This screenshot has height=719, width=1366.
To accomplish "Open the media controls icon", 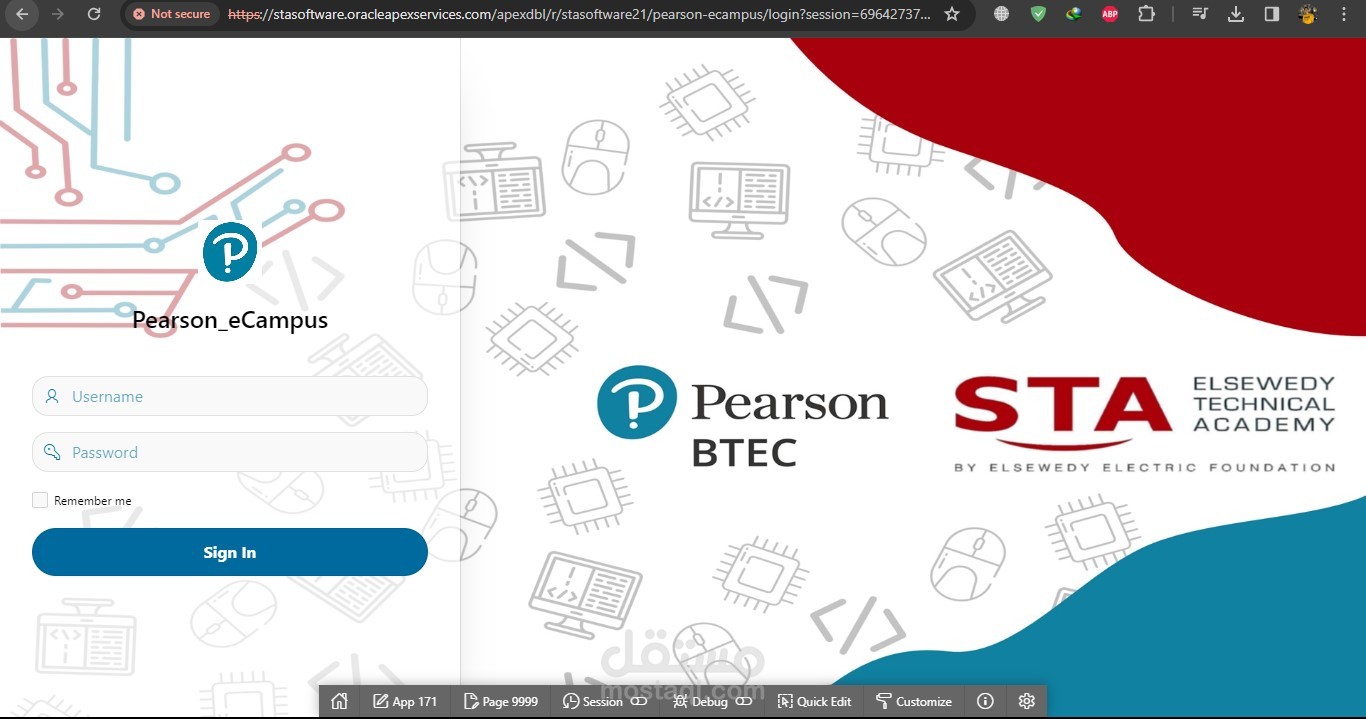I will point(1200,14).
